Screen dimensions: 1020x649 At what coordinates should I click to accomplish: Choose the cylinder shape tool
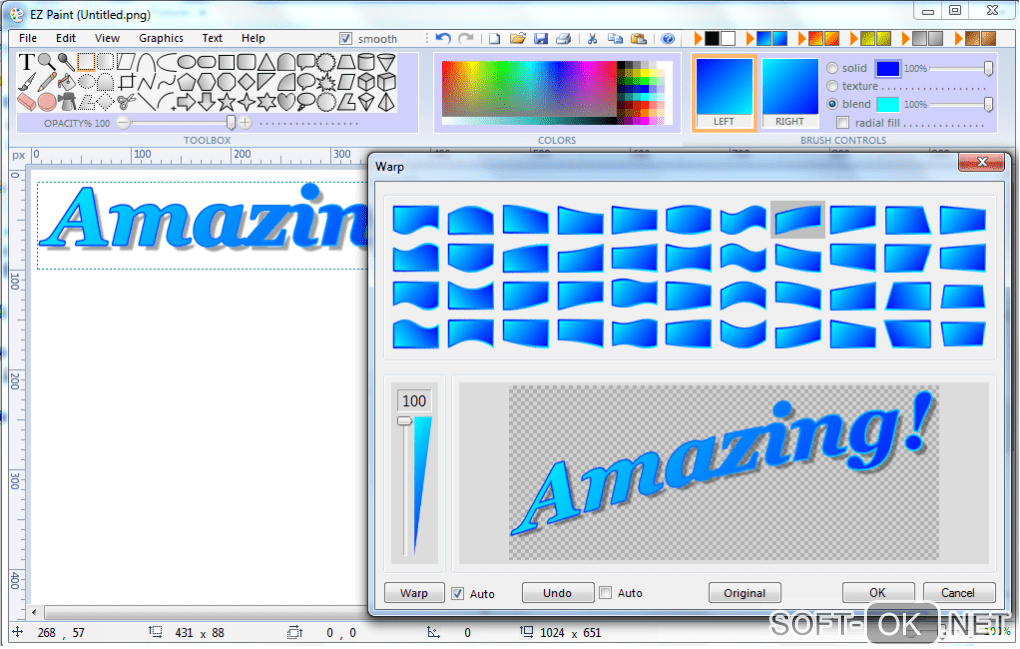click(366, 62)
